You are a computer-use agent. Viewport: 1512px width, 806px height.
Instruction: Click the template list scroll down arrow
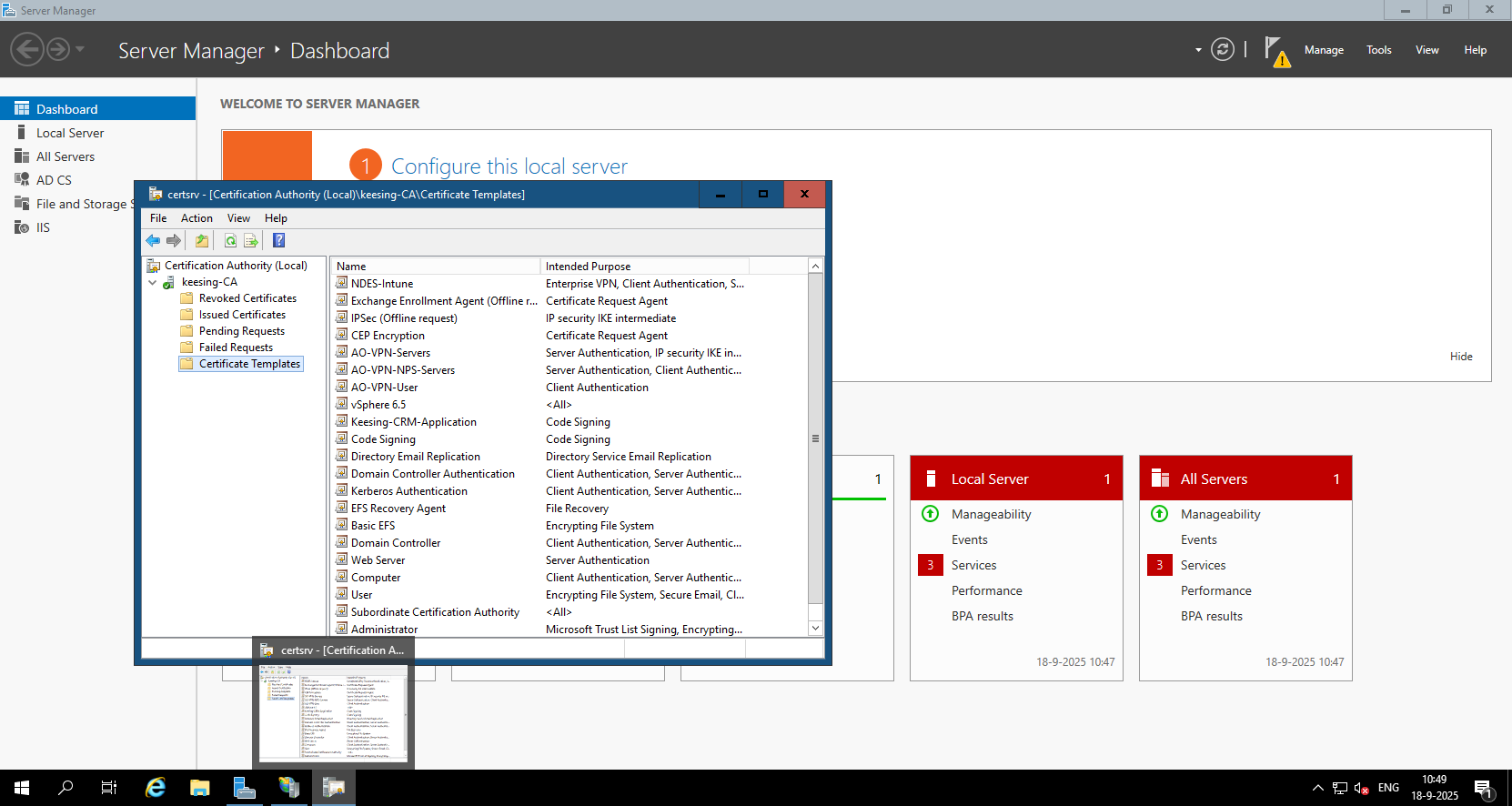pos(815,628)
